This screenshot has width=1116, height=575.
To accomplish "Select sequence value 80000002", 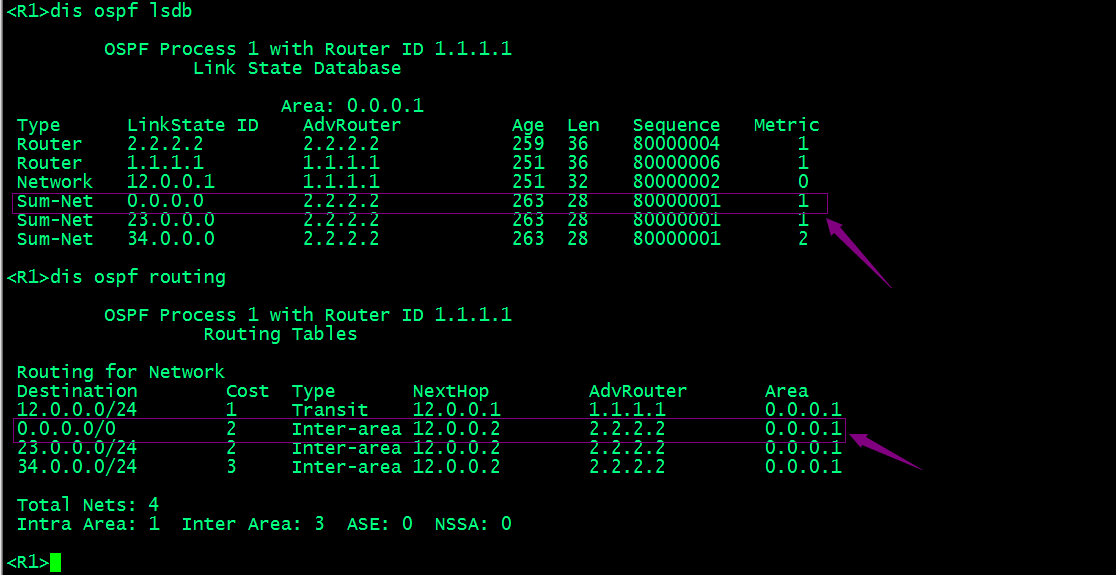I will coord(676,181).
